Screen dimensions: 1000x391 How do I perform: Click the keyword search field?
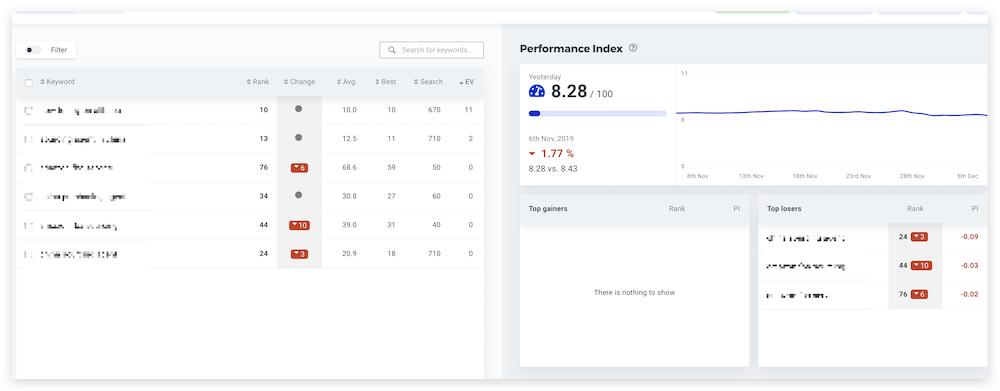click(x=431, y=50)
